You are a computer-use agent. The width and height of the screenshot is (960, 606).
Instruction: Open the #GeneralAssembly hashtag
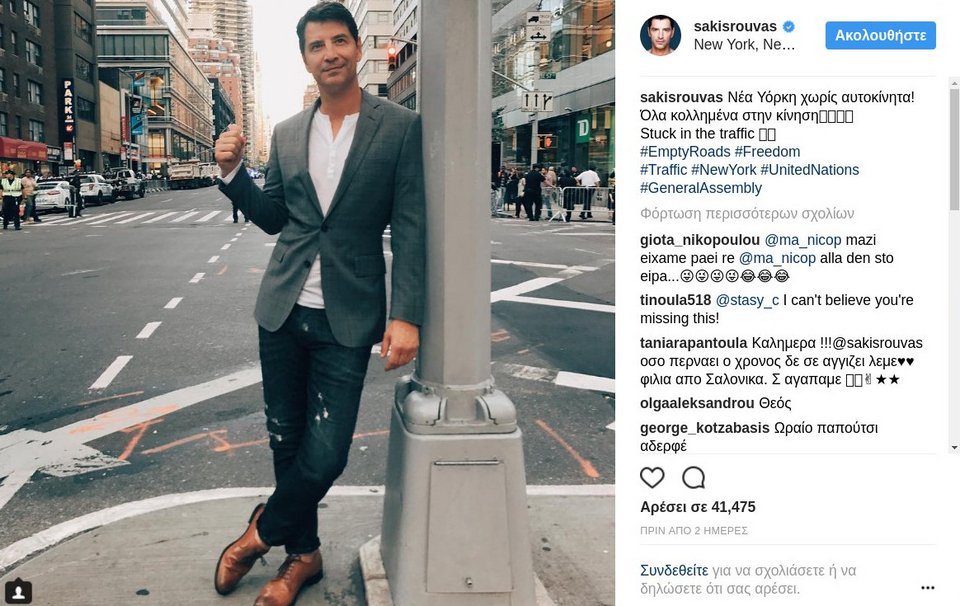(x=701, y=189)
